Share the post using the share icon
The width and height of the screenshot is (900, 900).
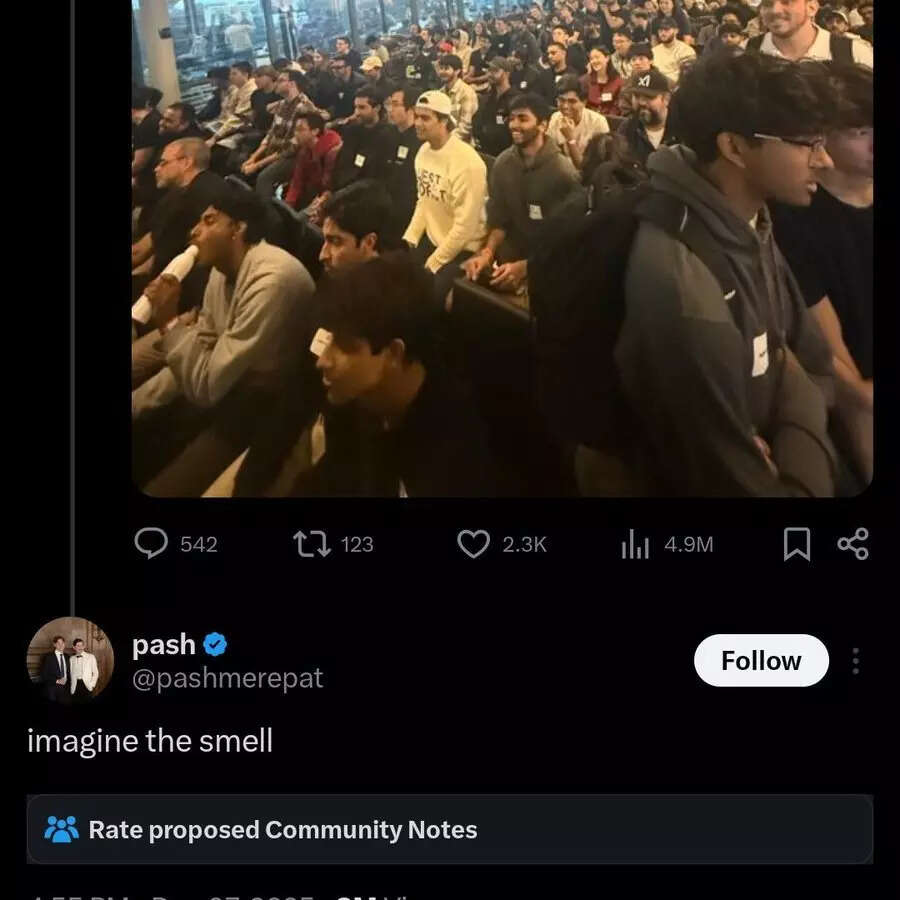click(x=853, y=544)
